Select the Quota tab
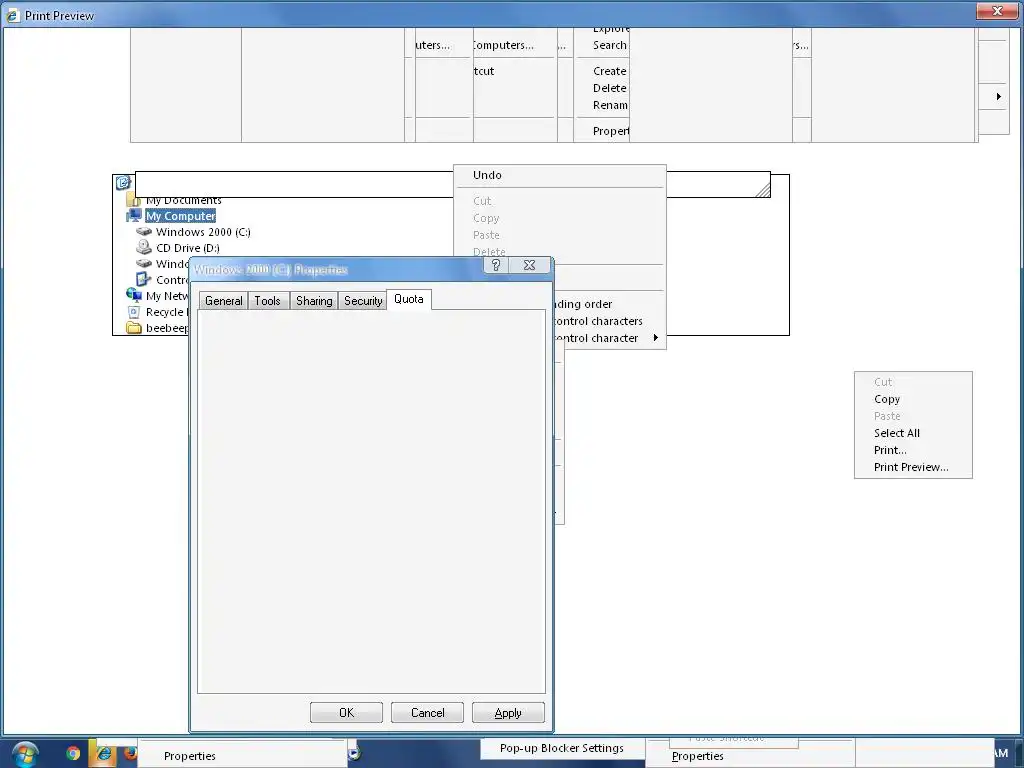 click(409, 299)
